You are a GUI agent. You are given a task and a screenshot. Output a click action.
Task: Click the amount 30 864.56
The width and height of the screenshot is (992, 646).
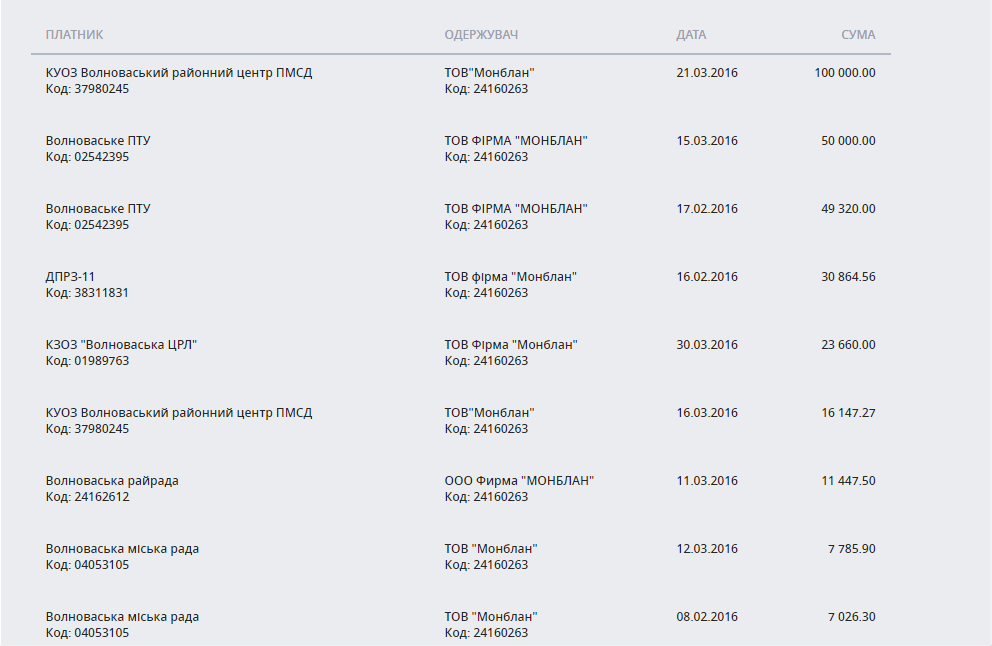pos(848,277)
